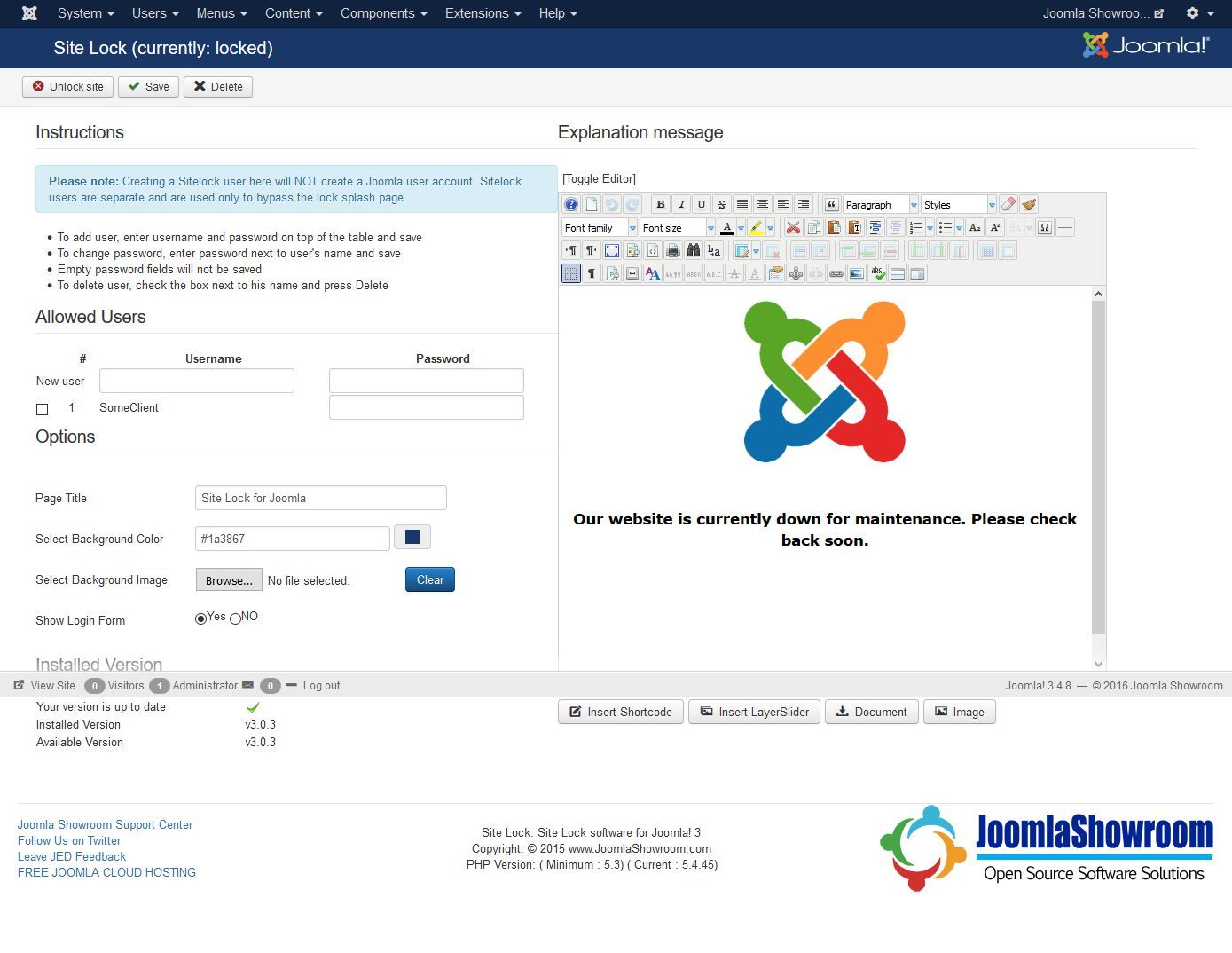
Task: Open the Users menu
Action: pos(155,13)
